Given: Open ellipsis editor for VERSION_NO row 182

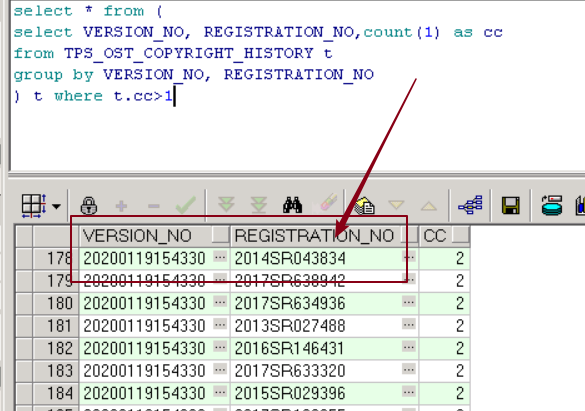Looking at the screenshot, I should click(220, 347).
